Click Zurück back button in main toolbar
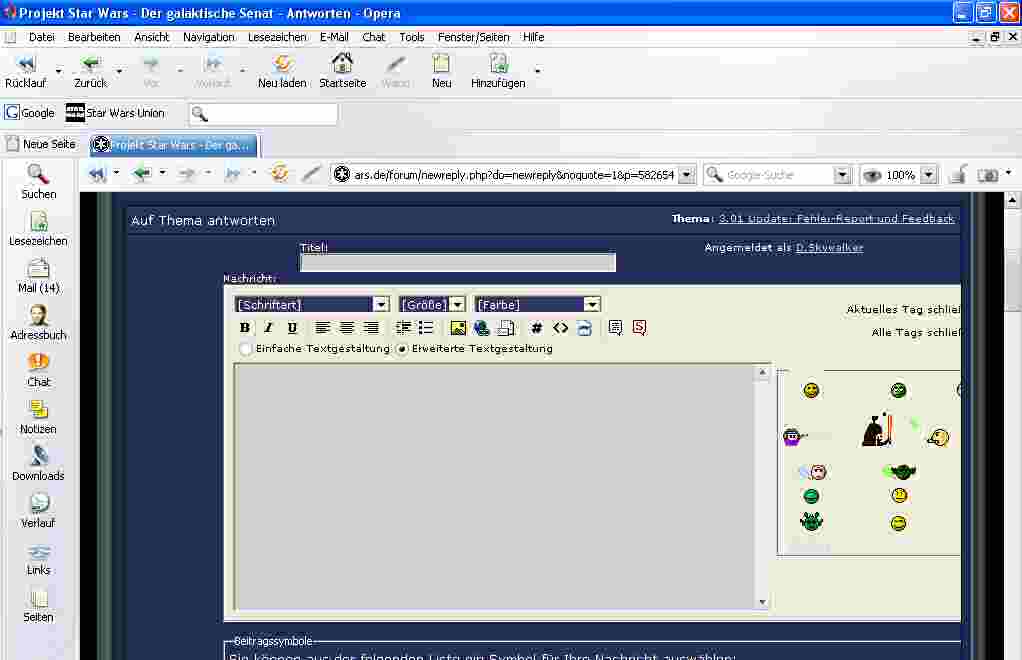Viewport: 1022px width, 660px height. coord(90,71)
